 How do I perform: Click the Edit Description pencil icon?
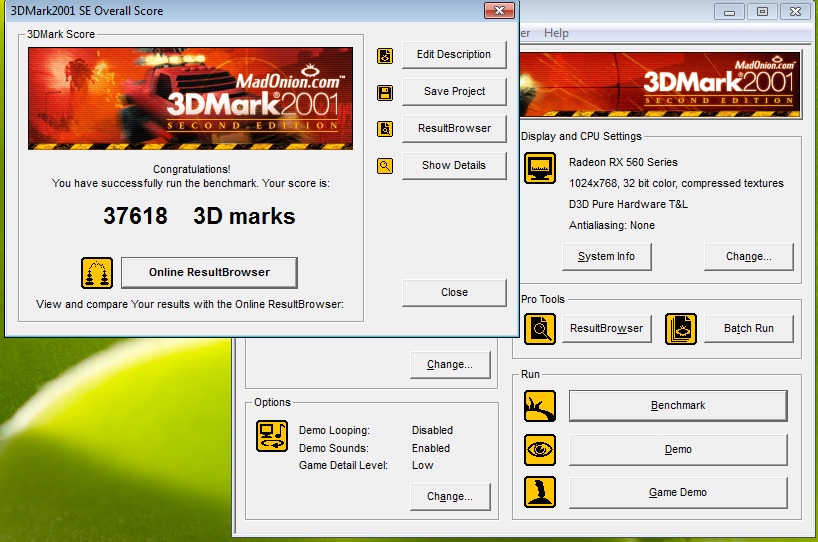[385, 56]
